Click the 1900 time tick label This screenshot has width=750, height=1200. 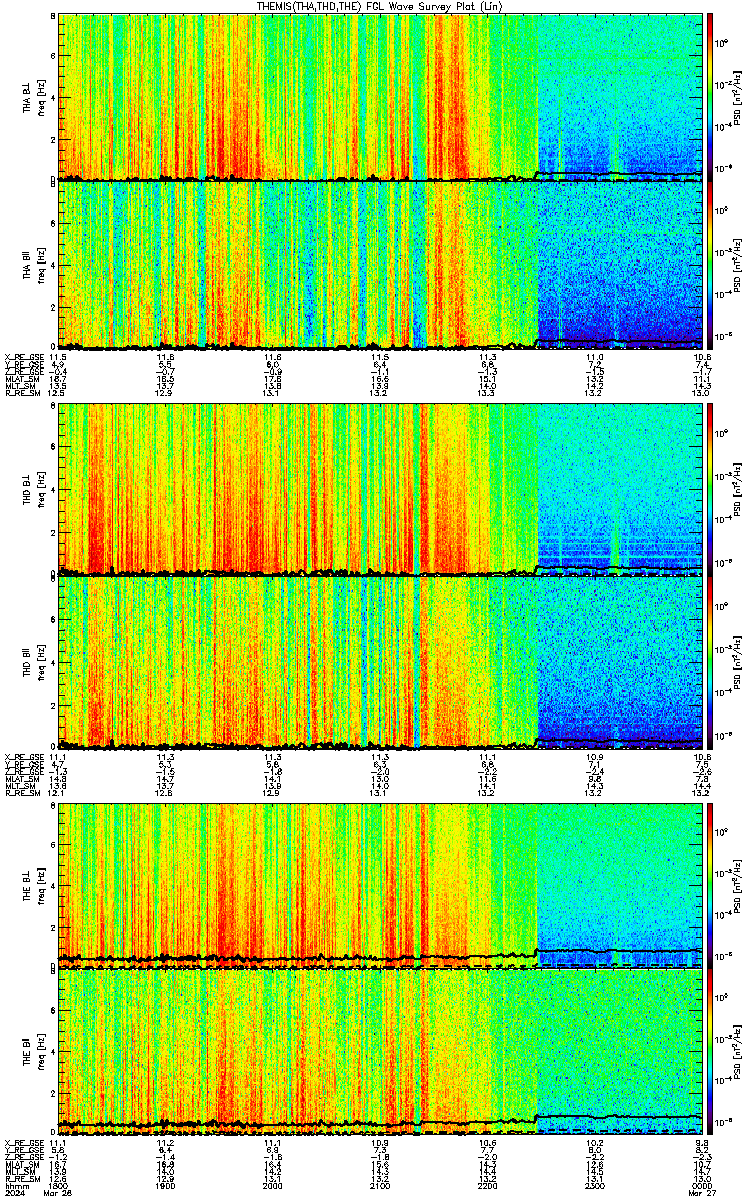tap(166, 1185)
